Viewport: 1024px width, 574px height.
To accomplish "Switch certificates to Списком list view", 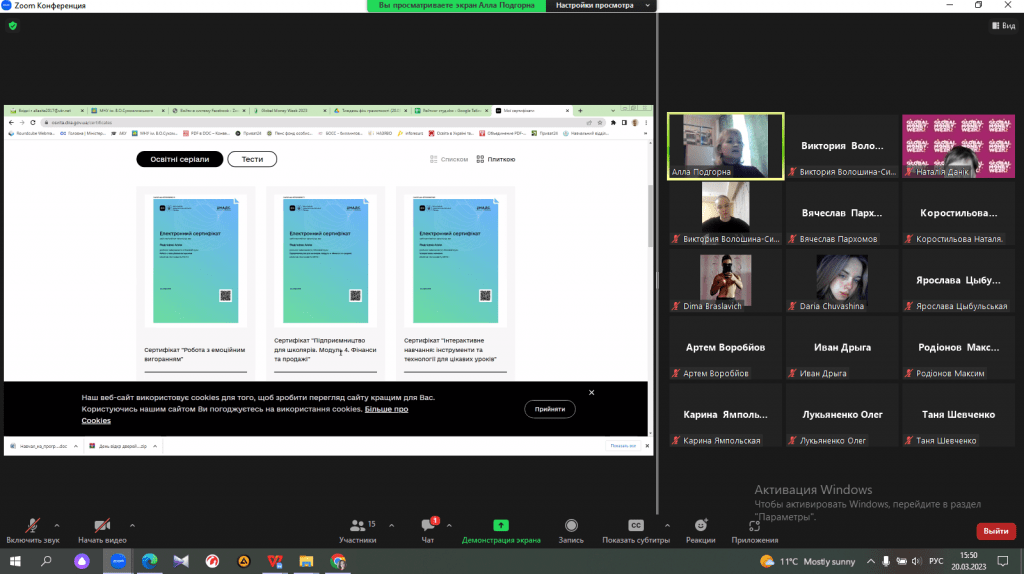I will coord(449,159).
